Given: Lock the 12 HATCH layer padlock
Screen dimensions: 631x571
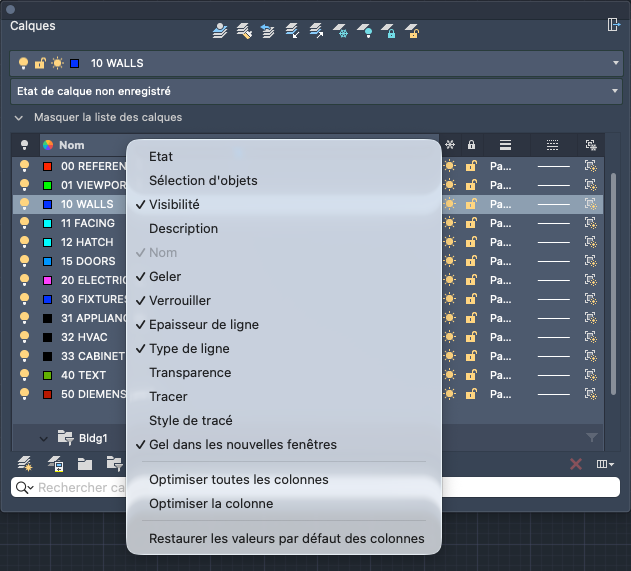Looking at the screenshot, I should point(471,242).
